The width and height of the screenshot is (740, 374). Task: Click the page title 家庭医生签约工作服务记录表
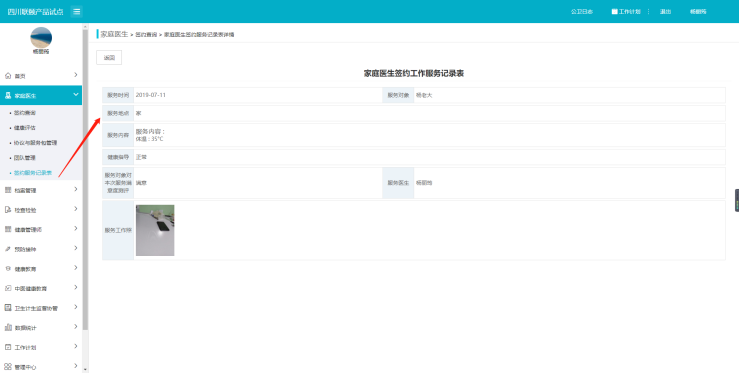[x=414, y=73]
